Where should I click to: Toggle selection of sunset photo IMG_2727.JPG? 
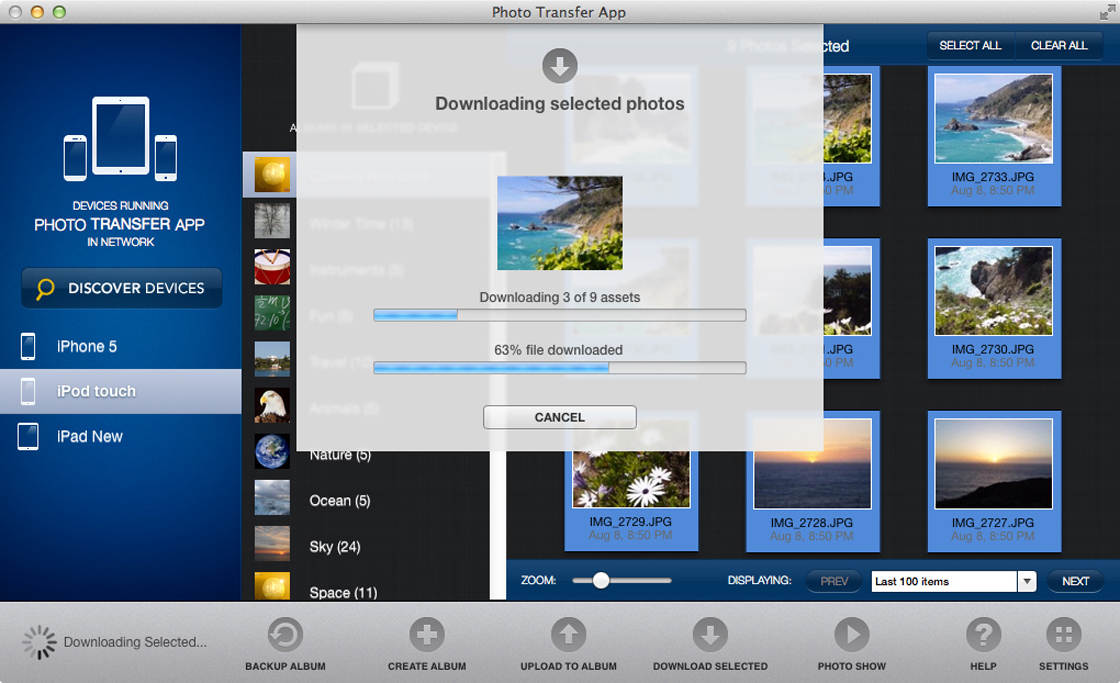pos(993,464)
